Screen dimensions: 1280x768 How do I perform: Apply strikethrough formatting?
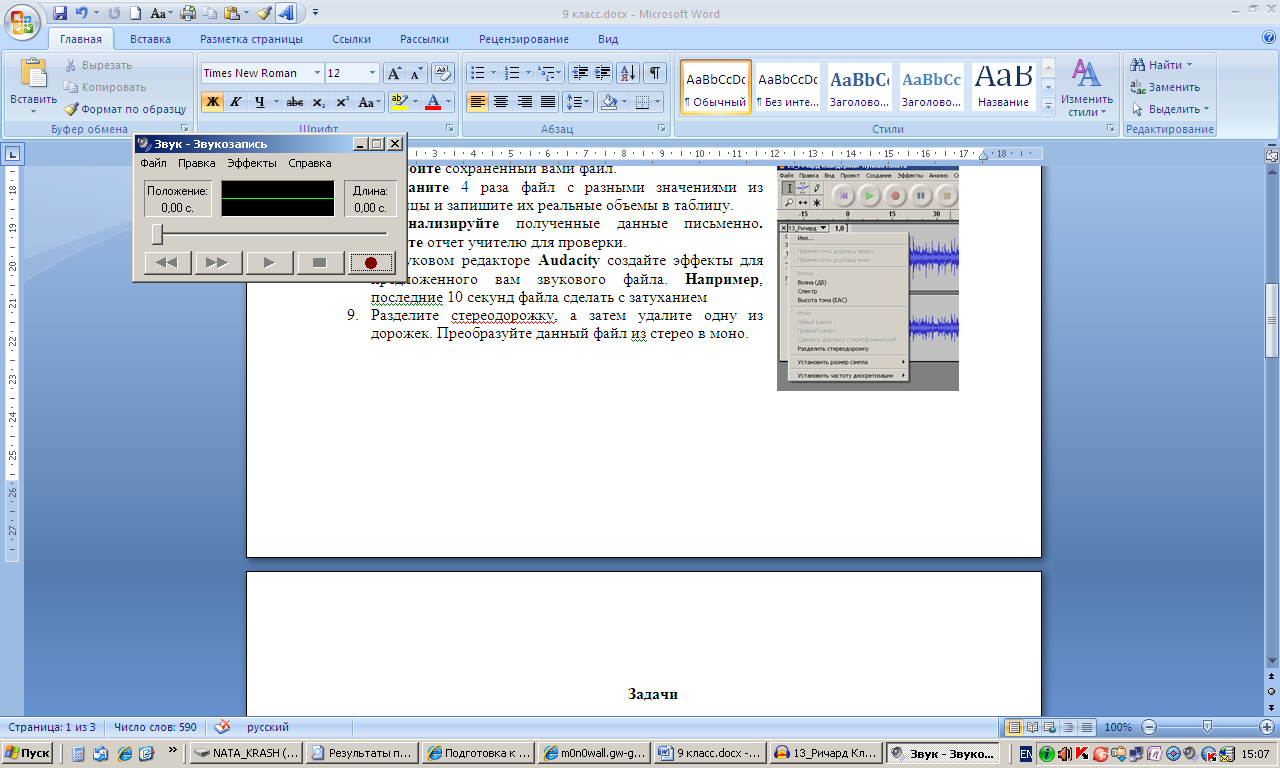pos(295,102)
